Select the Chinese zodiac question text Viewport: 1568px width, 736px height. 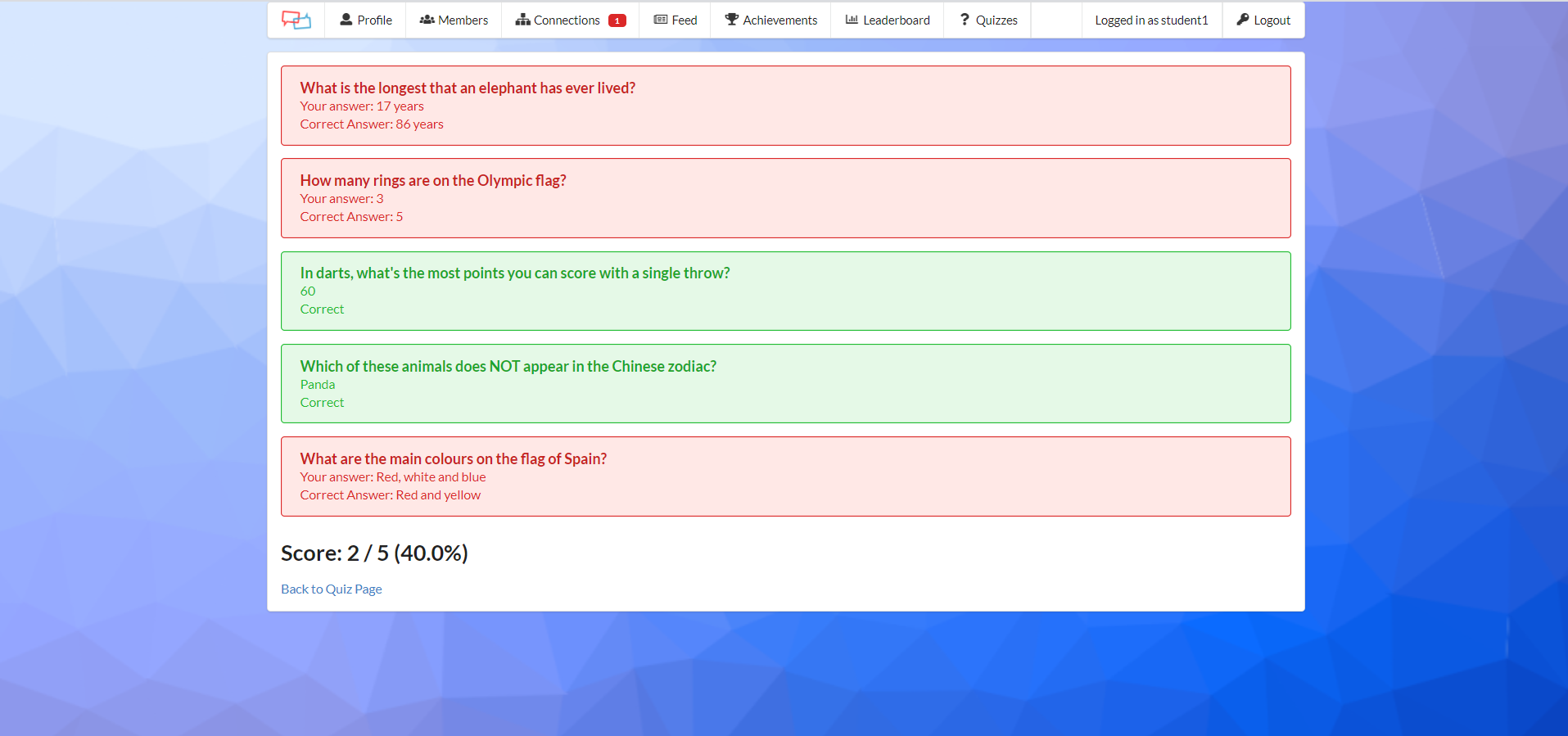click(508, 366)
